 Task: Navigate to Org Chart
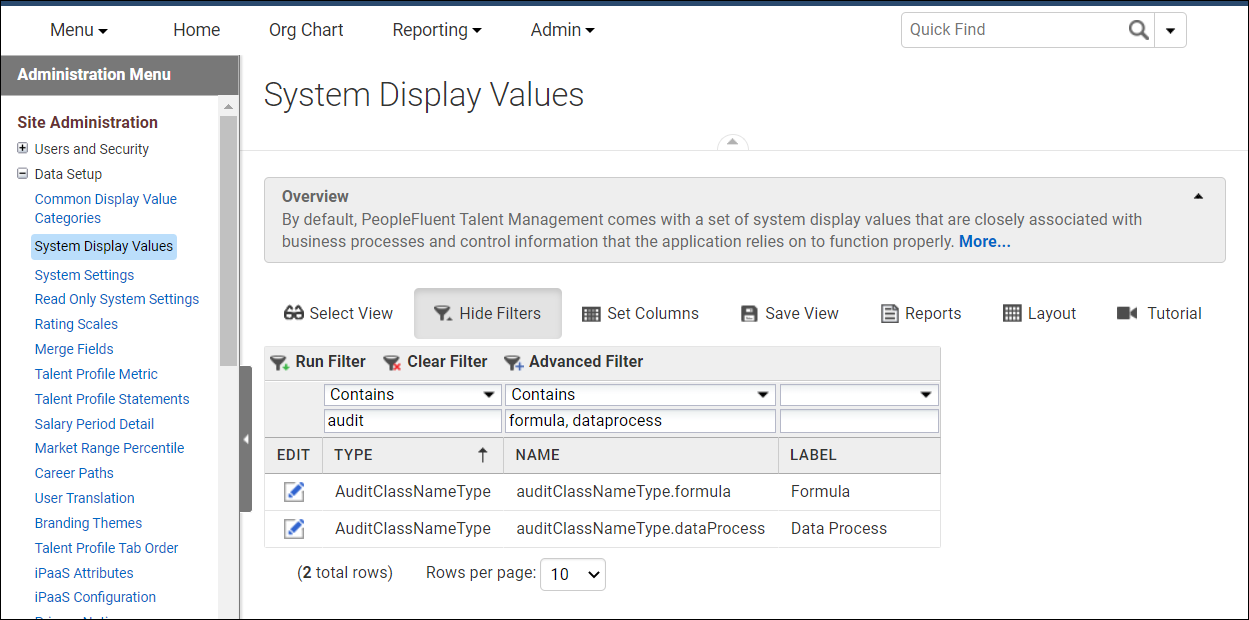click(x=306, y=30)
